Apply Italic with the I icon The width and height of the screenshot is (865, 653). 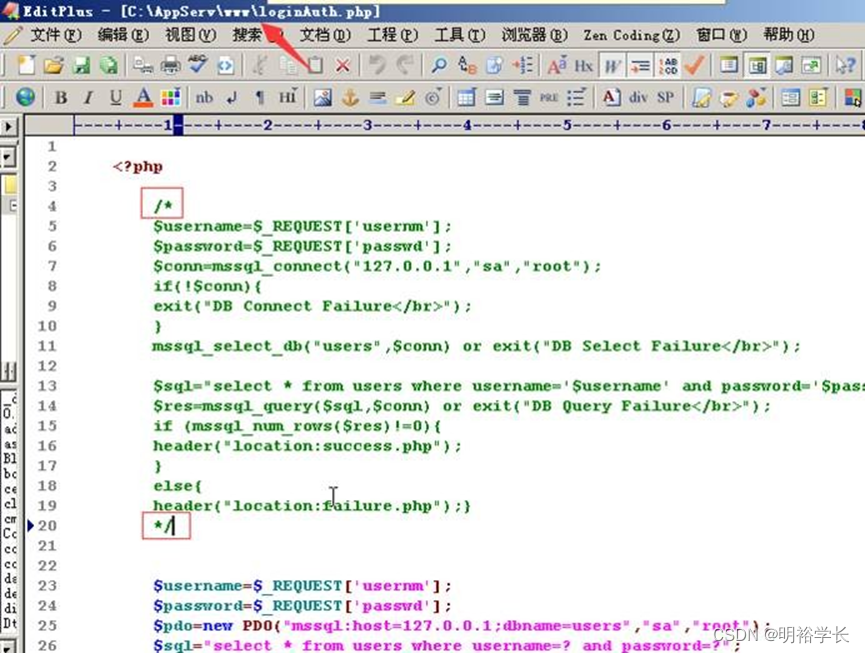[x=88, y=98]
